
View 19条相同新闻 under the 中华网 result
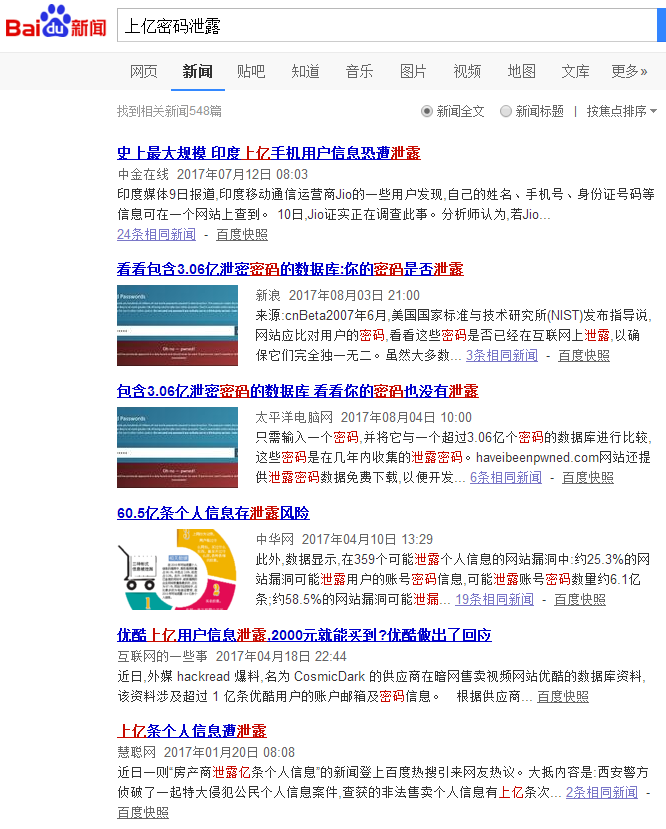494,600
